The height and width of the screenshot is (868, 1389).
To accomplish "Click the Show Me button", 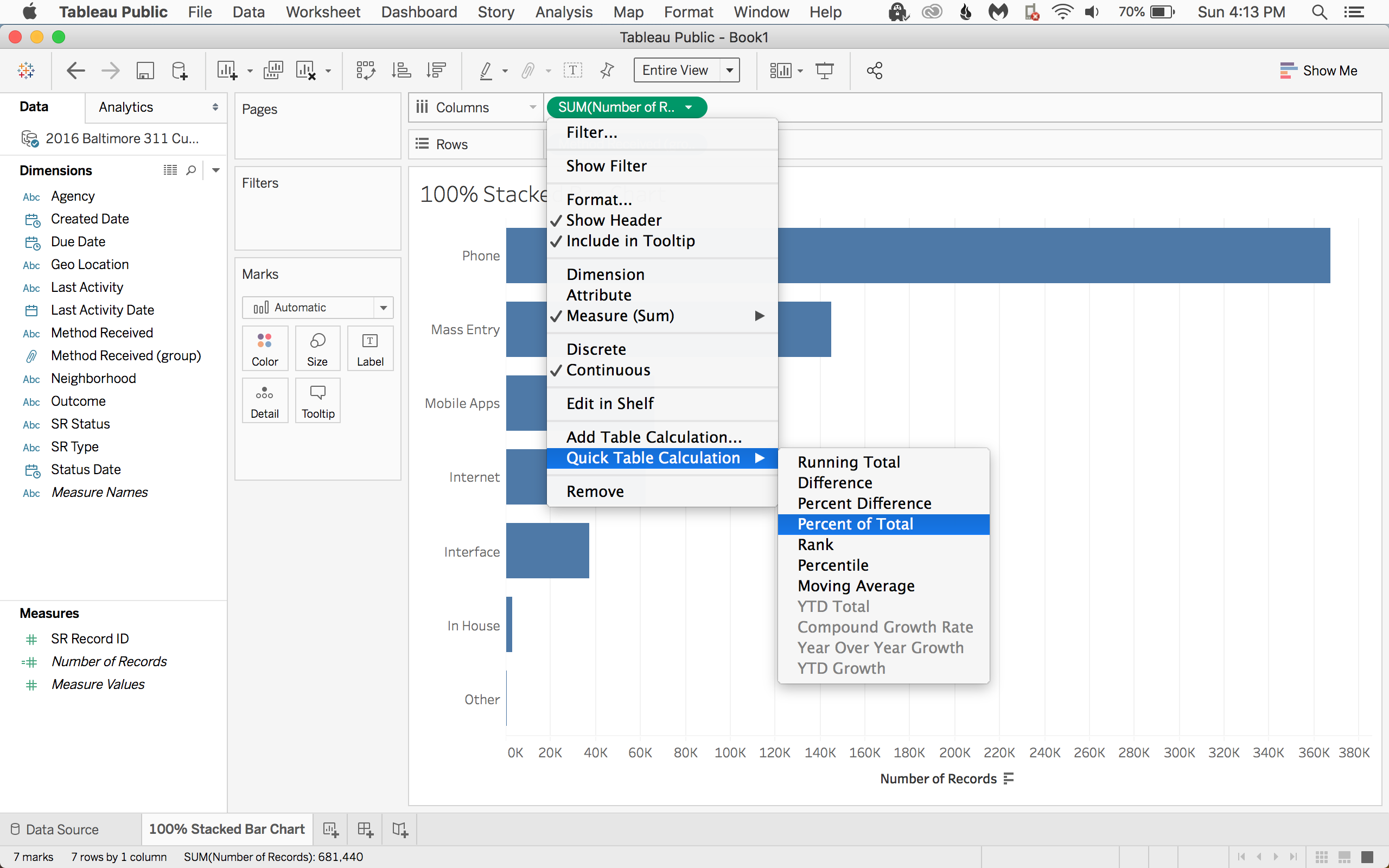I will pos(1318,71).
